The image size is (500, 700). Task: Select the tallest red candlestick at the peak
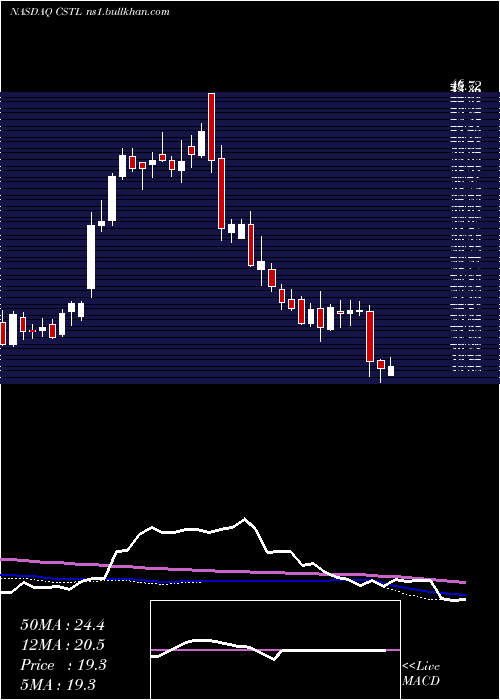(212, 127)
